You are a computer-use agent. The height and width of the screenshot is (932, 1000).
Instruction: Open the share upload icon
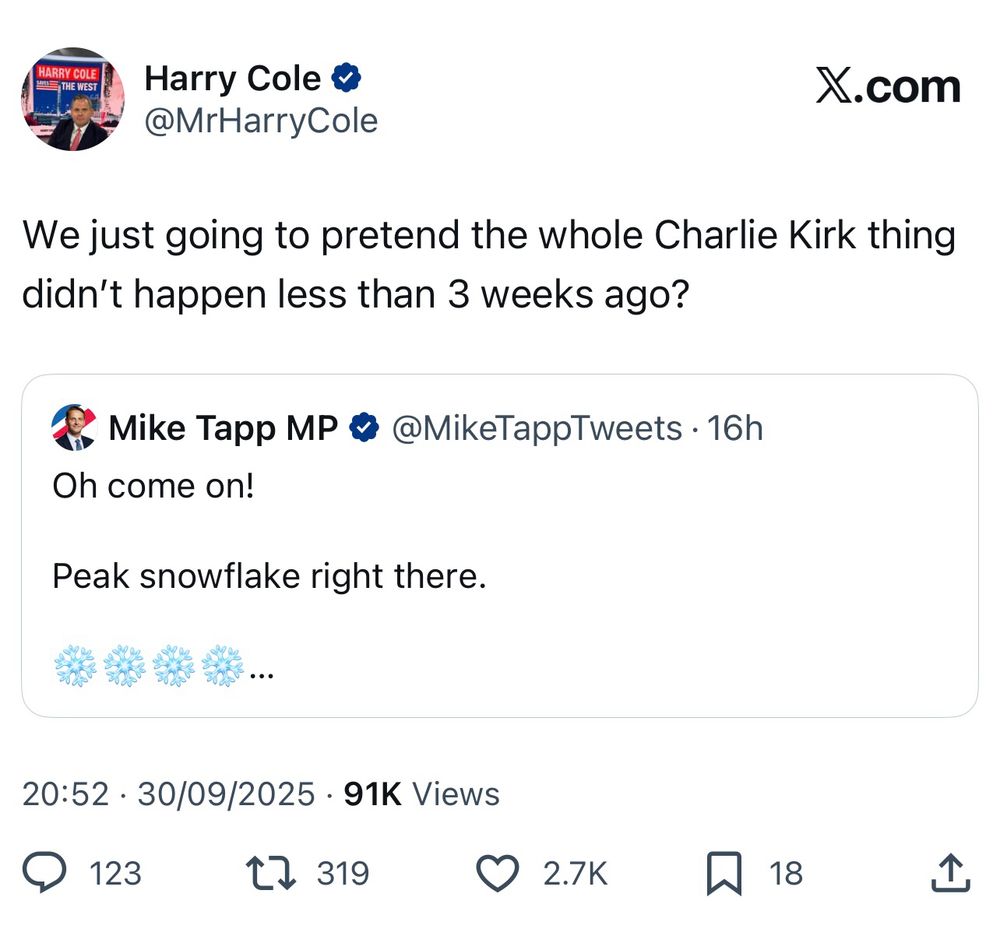950,873
